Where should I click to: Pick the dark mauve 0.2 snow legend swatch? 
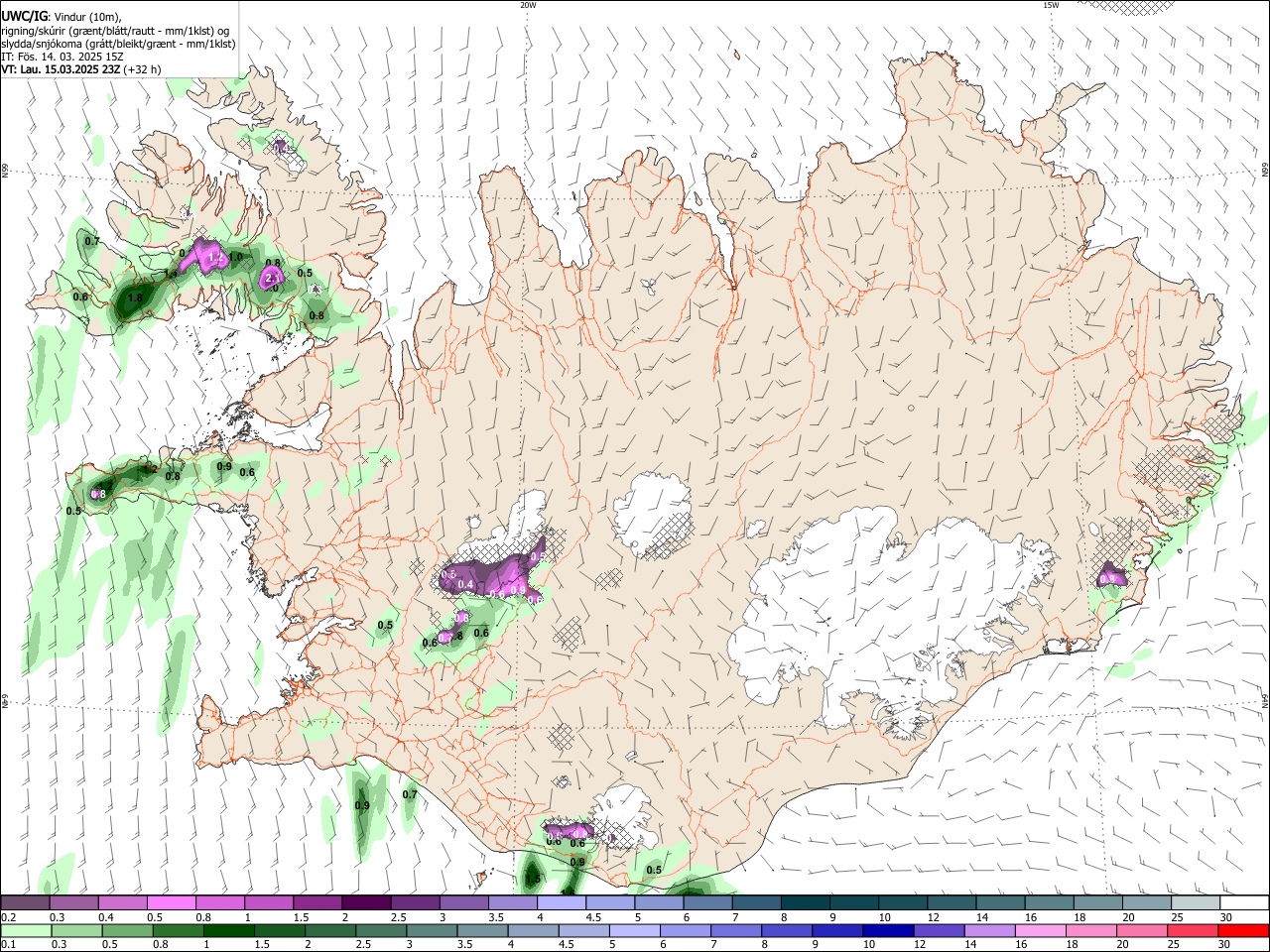(x=25, y=903)
